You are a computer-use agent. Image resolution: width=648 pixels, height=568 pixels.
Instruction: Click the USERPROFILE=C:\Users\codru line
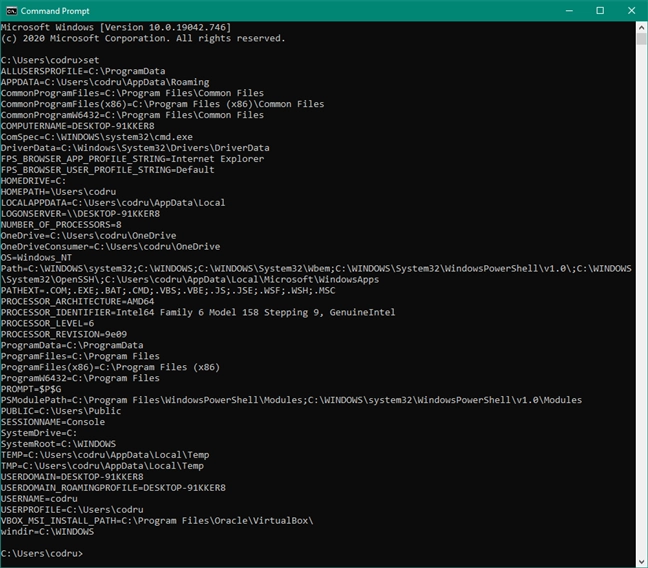click(72, 509)
